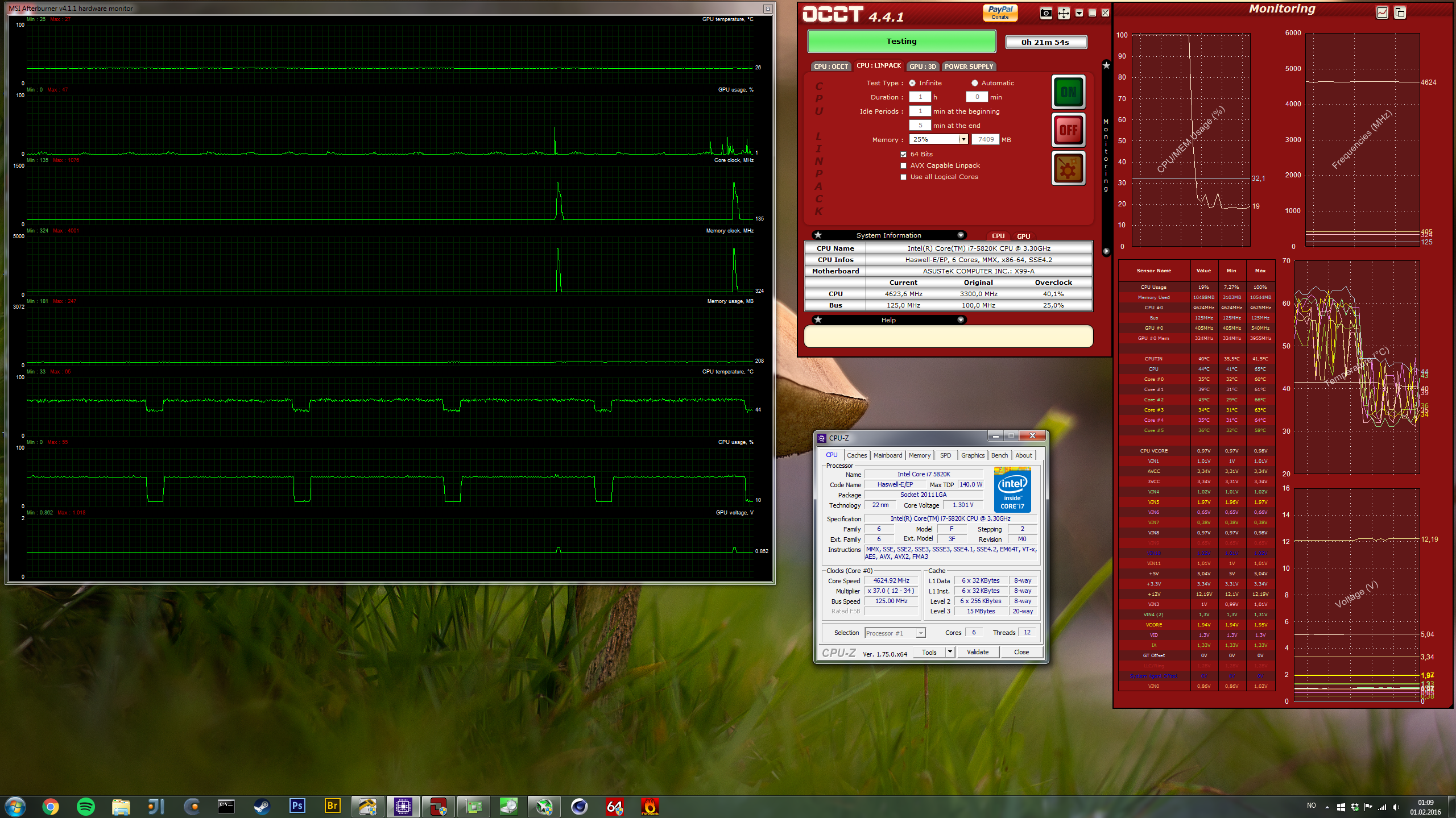Click the Help section star icon
The width and height of the screenshot is (1456, 818).
click(x=818, y=319)
